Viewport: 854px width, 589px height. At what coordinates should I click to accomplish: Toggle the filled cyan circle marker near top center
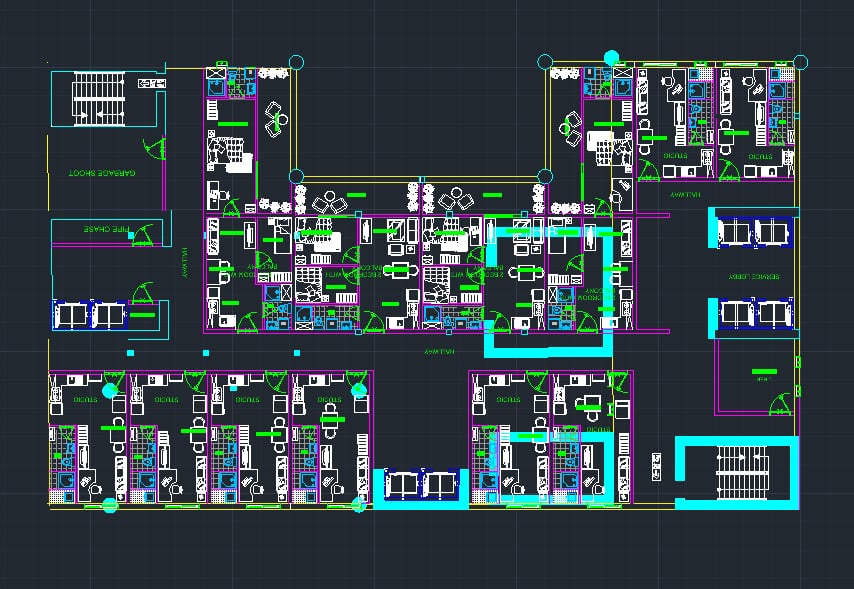pyautogui.click(x=612, y=56)
